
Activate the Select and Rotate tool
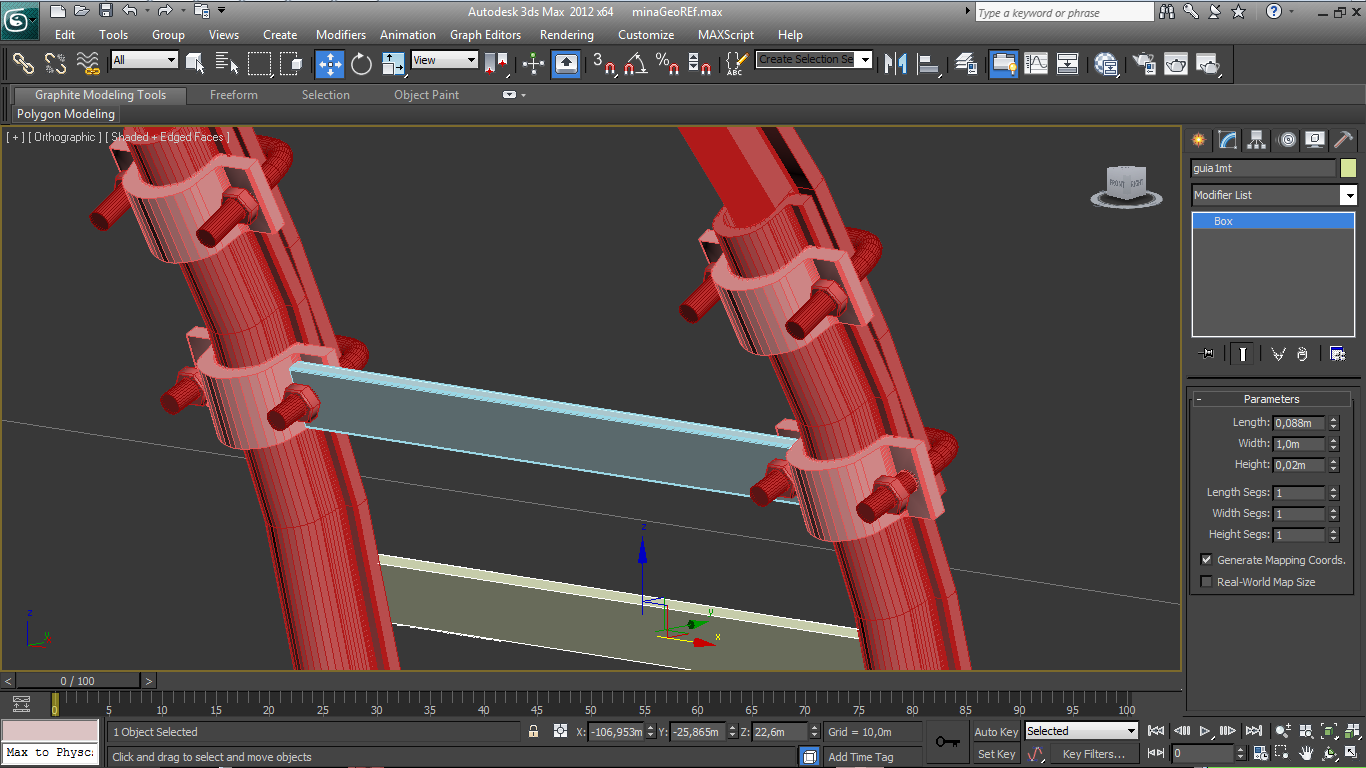[362, 64]
